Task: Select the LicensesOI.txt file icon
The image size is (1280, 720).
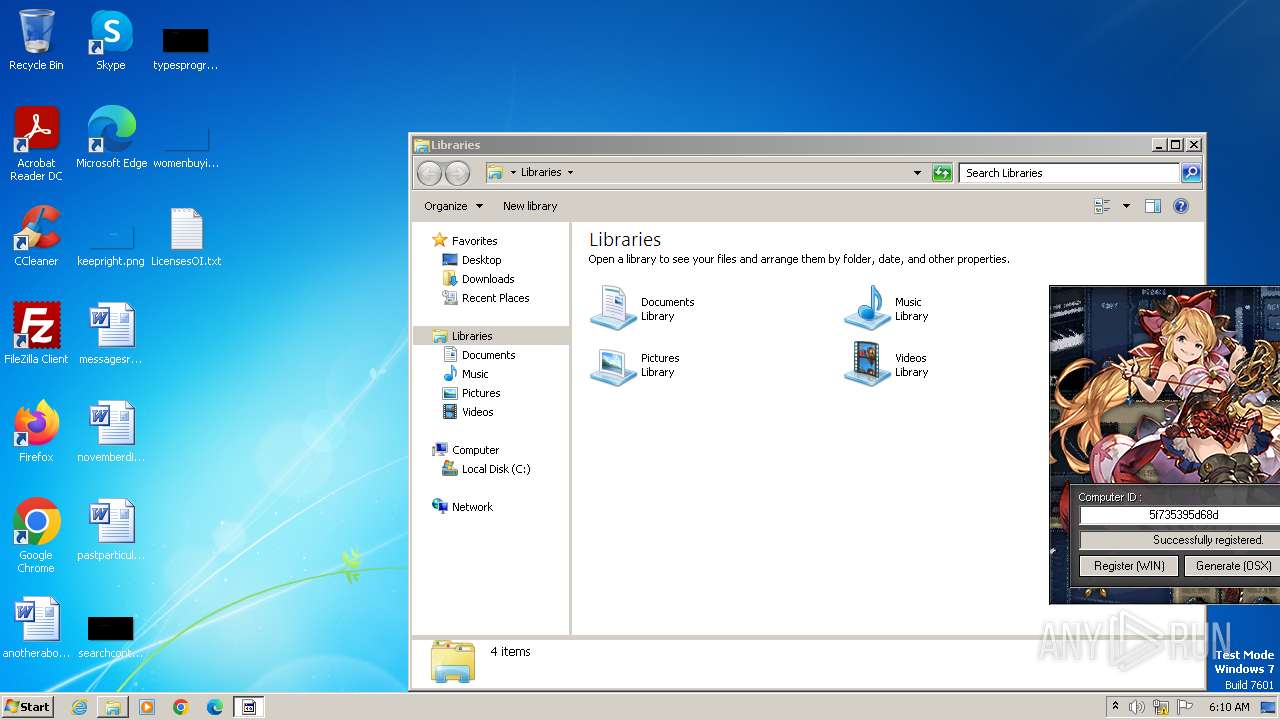Action: (x=186, y=236)
